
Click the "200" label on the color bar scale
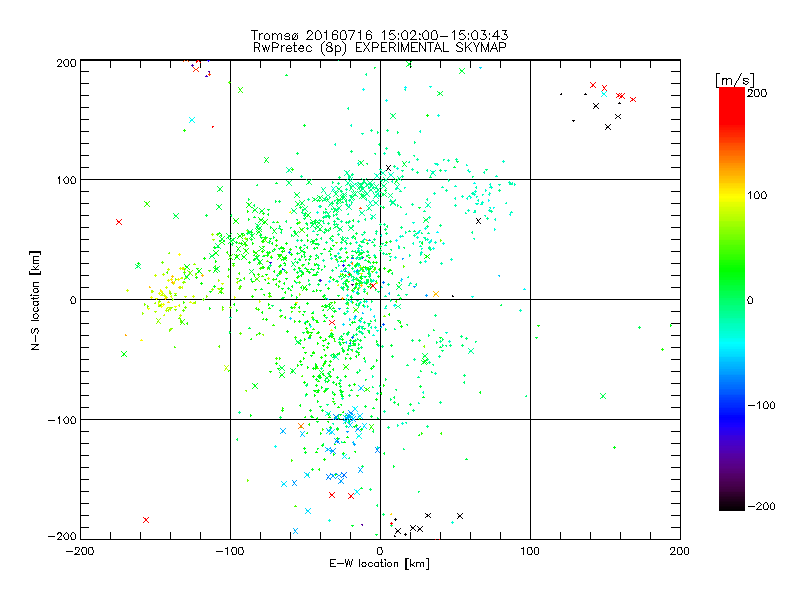click(757, 93)
